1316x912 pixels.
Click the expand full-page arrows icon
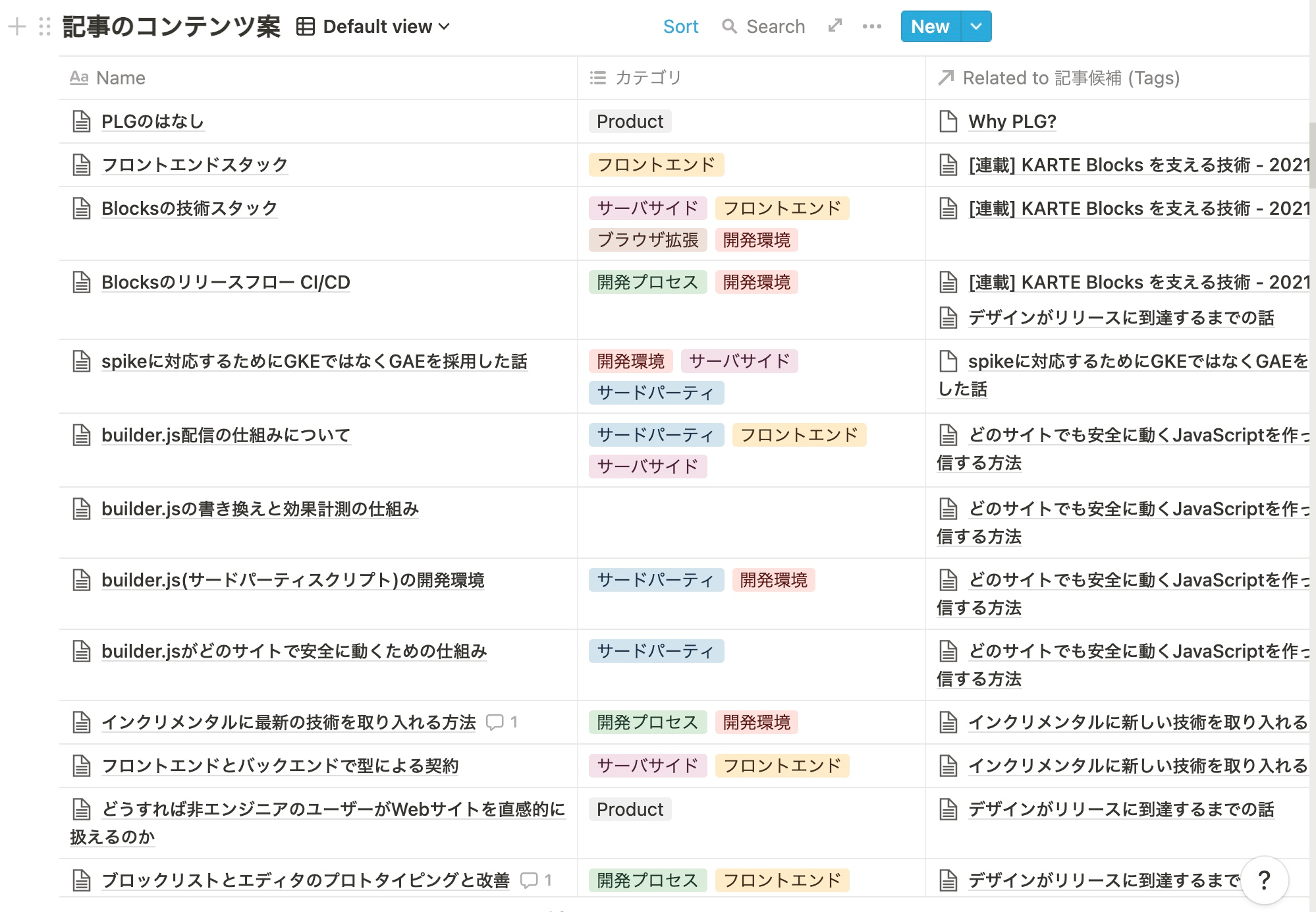point(835,26)
